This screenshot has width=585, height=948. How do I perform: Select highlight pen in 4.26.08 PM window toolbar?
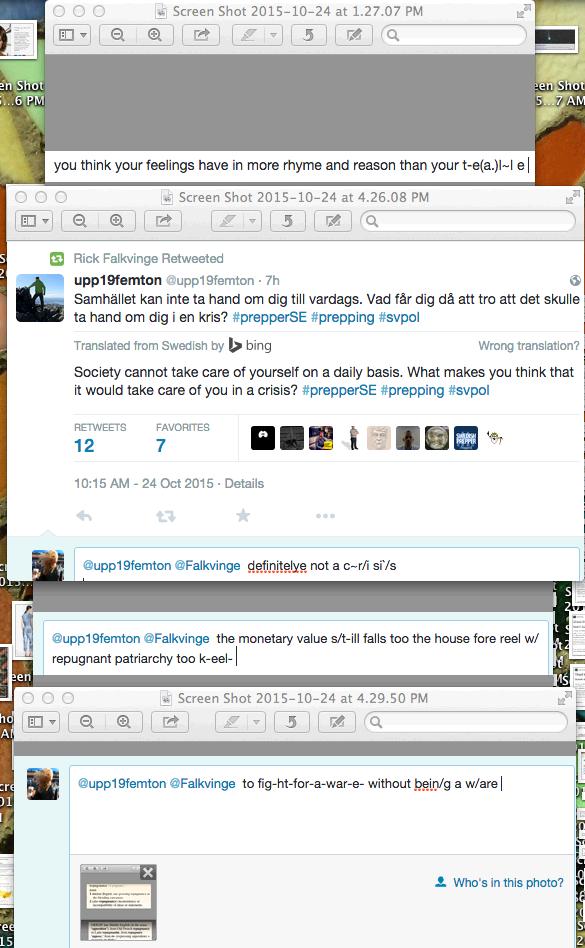pyautogui.click(x=227, y=221)
